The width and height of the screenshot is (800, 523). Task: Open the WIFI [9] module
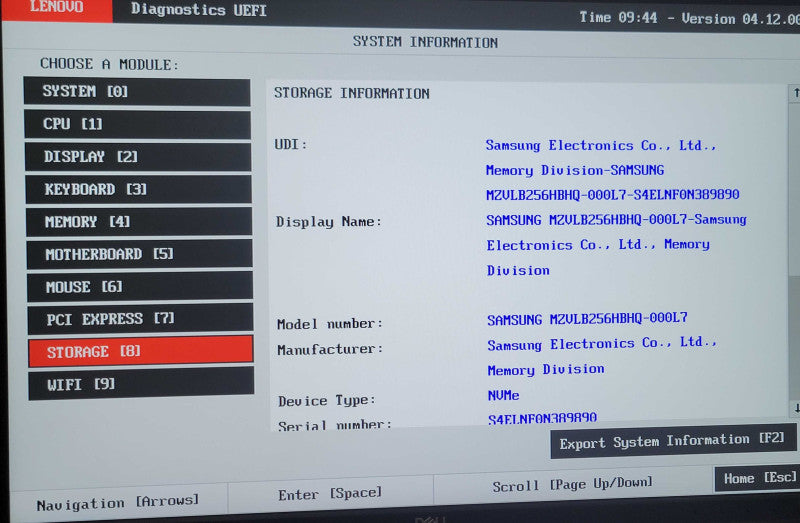(x=141, y=384)
